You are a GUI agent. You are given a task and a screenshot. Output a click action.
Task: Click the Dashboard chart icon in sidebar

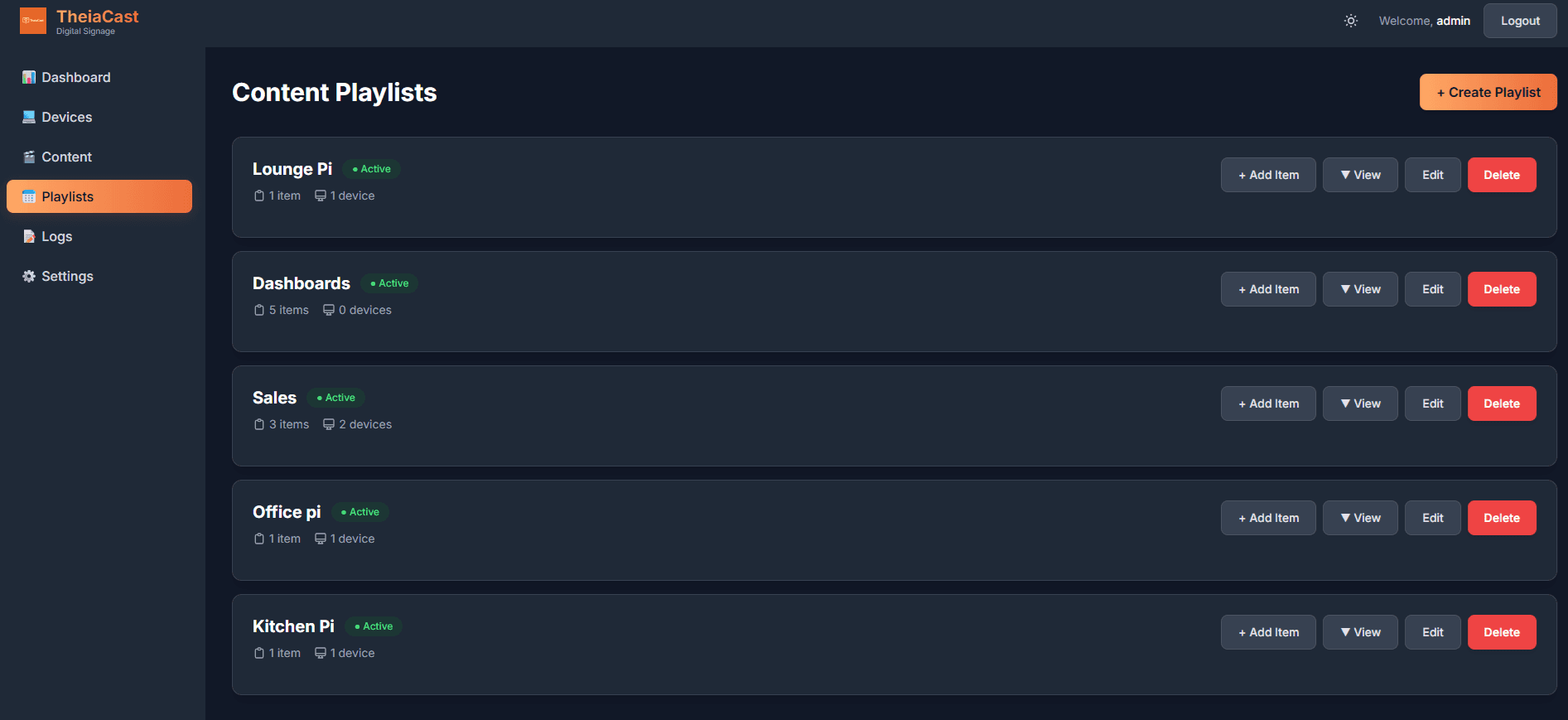coord(29,77)
